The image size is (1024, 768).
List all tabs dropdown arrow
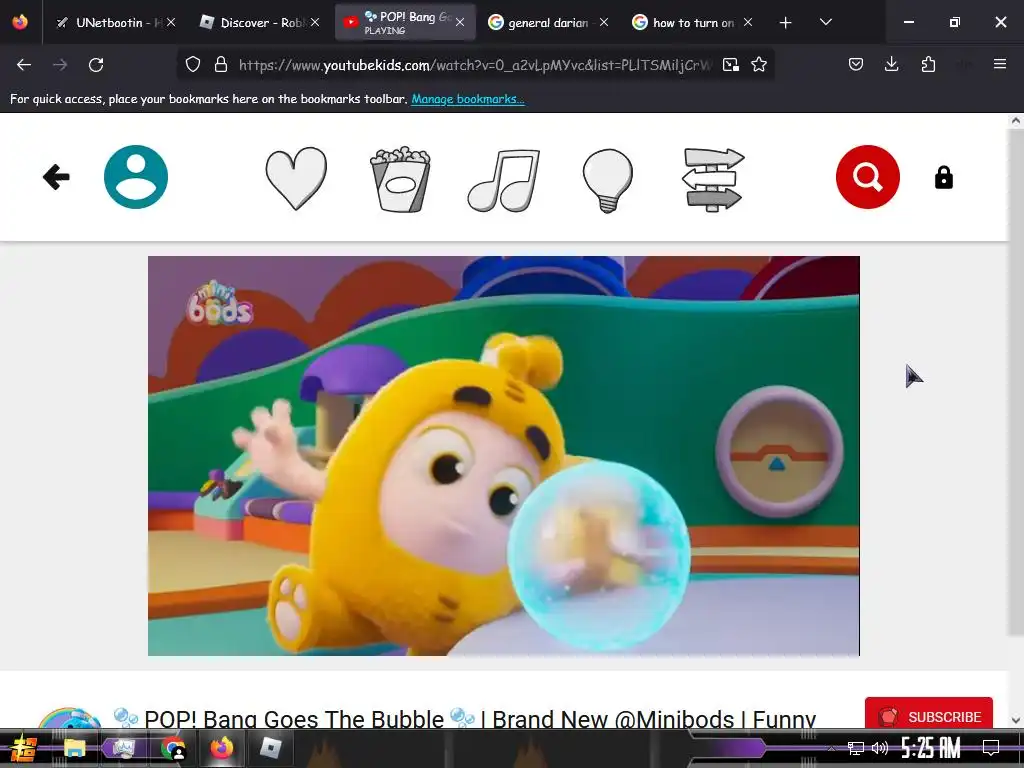tap(825, 22)
